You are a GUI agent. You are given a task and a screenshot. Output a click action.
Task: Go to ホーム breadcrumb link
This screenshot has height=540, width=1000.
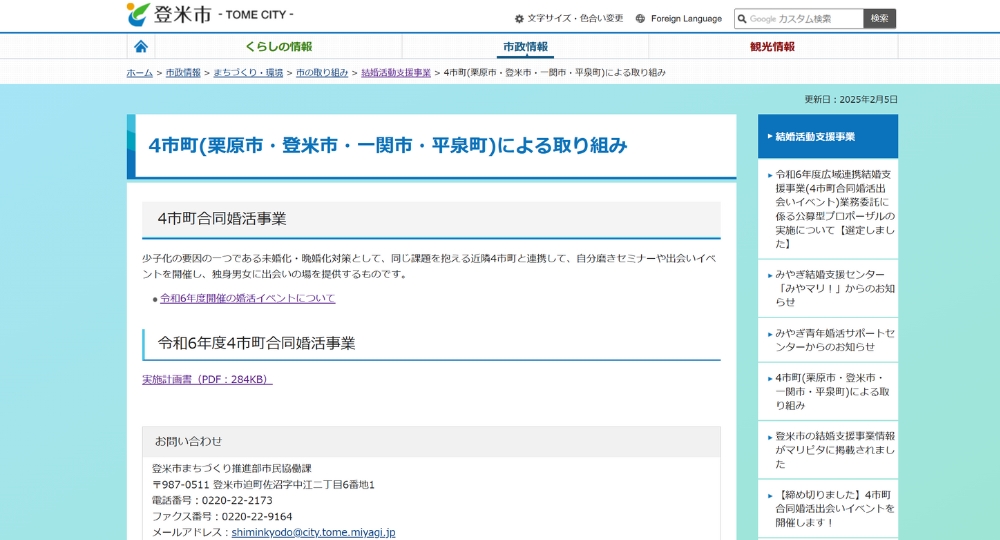pos(140,73)
